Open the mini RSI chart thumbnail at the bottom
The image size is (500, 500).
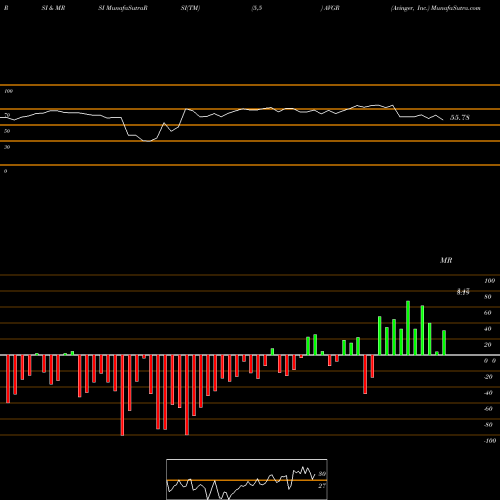tap(247, 479)
